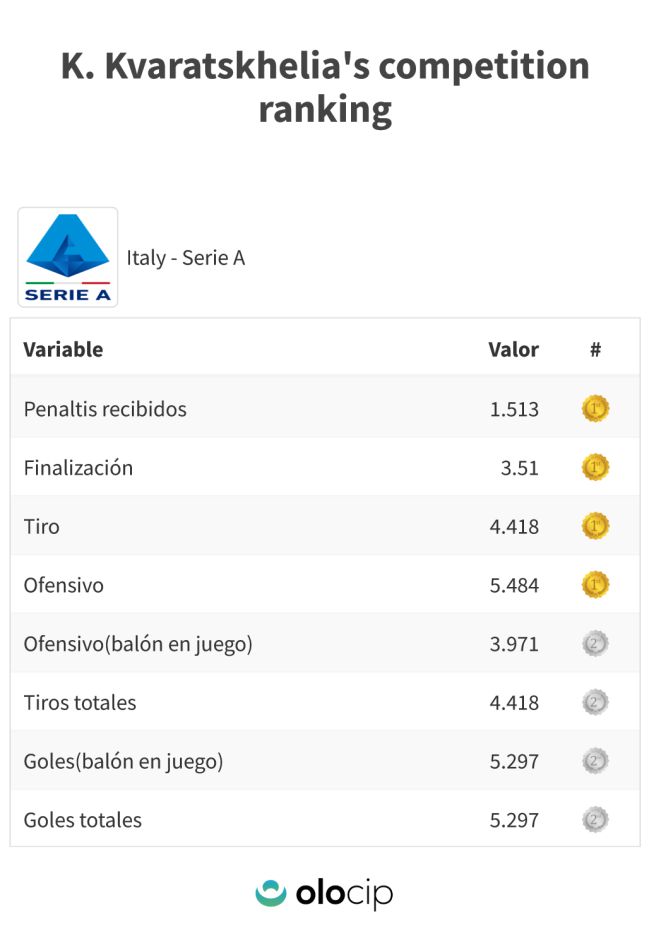Click gold medal icon for Finalización
Image resolution: width=649 pixels, height=931 pixels.
pyautogui.click(x=596, y=467)
